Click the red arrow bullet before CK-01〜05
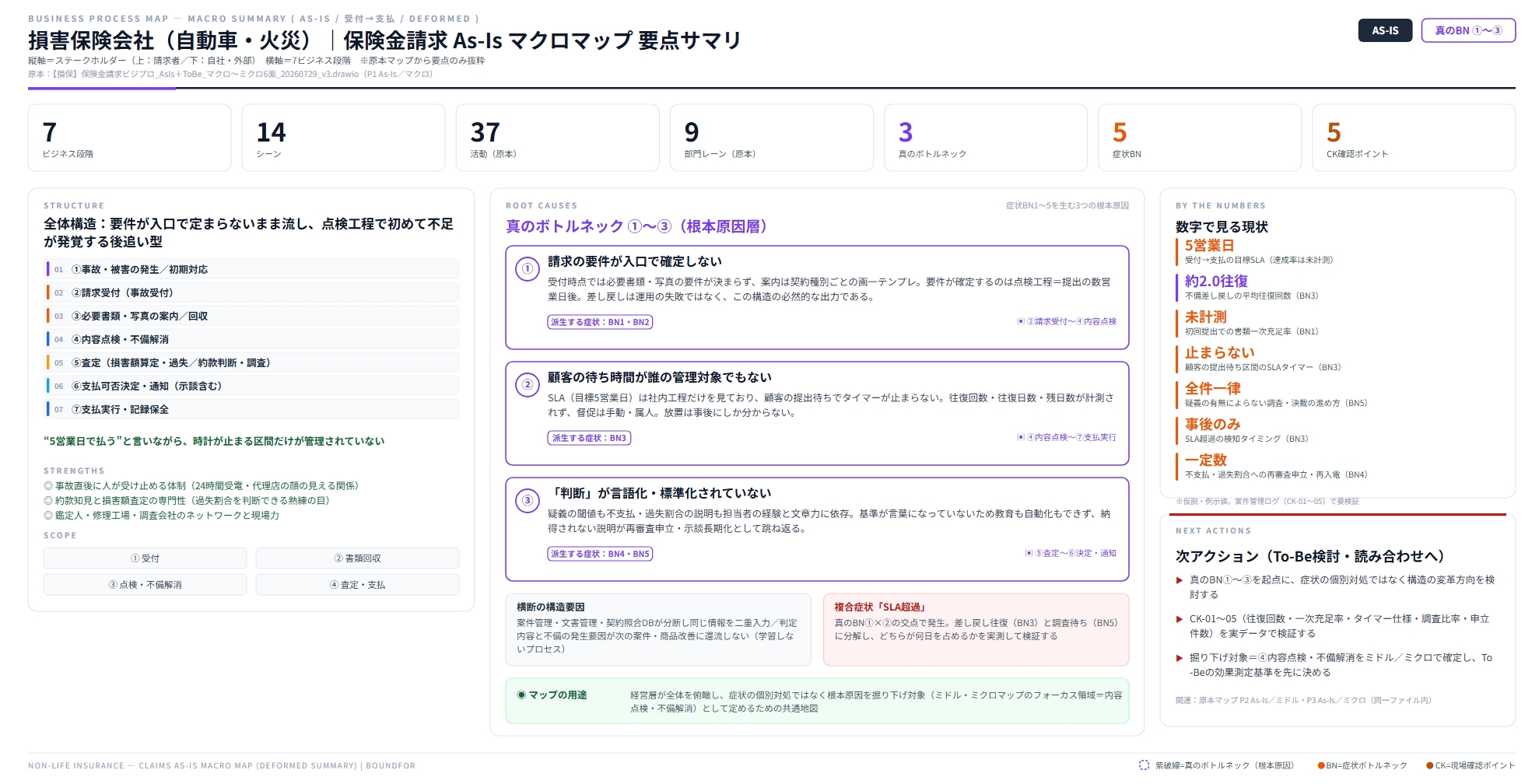The height and width of the screenshot is (784, 1539). click(x=1180, y=619)
